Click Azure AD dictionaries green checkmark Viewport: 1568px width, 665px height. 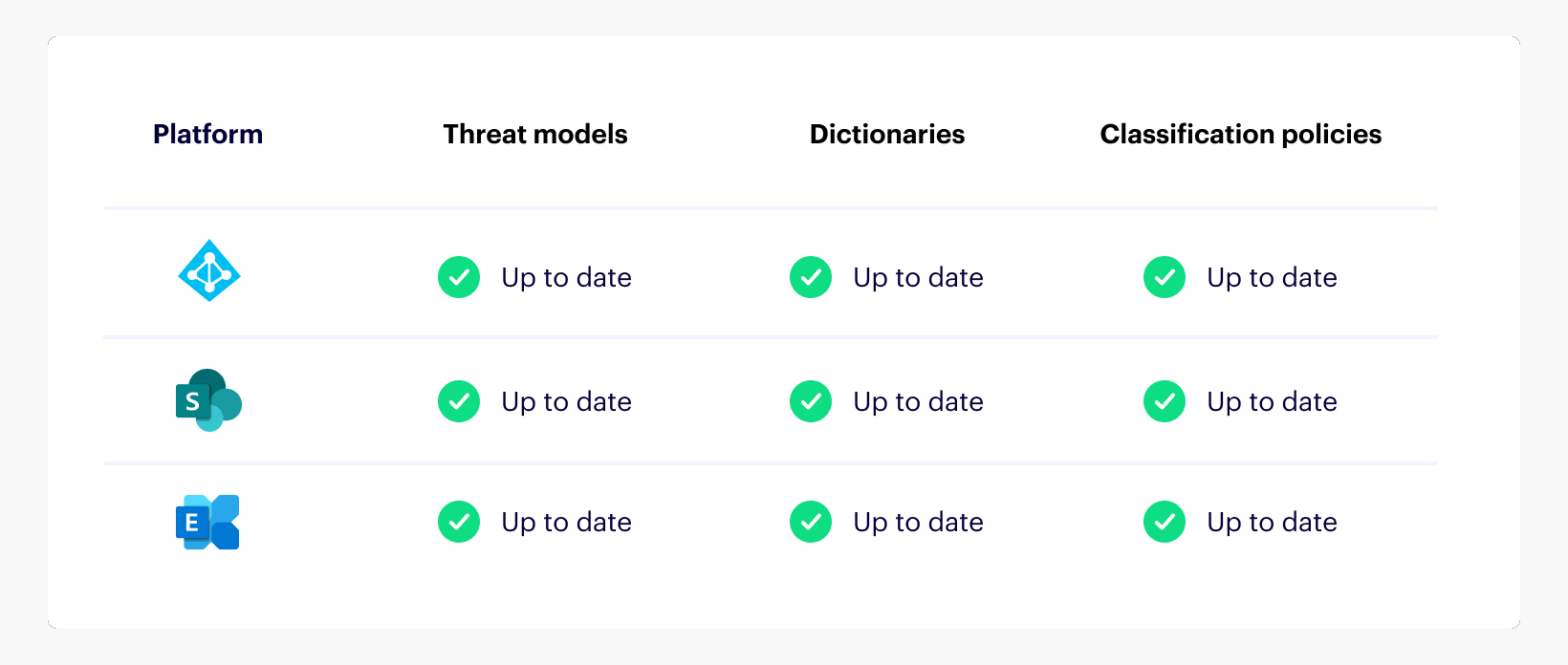pyautogui.click(x=811, y=277)
